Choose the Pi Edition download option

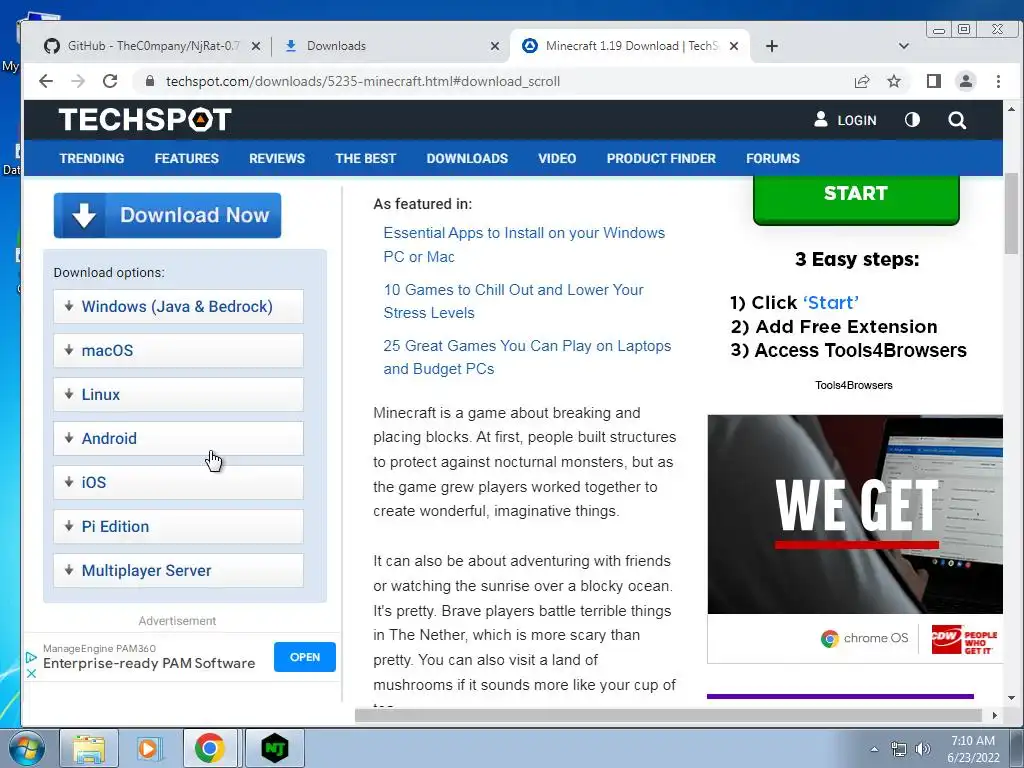tap(178, 526)
